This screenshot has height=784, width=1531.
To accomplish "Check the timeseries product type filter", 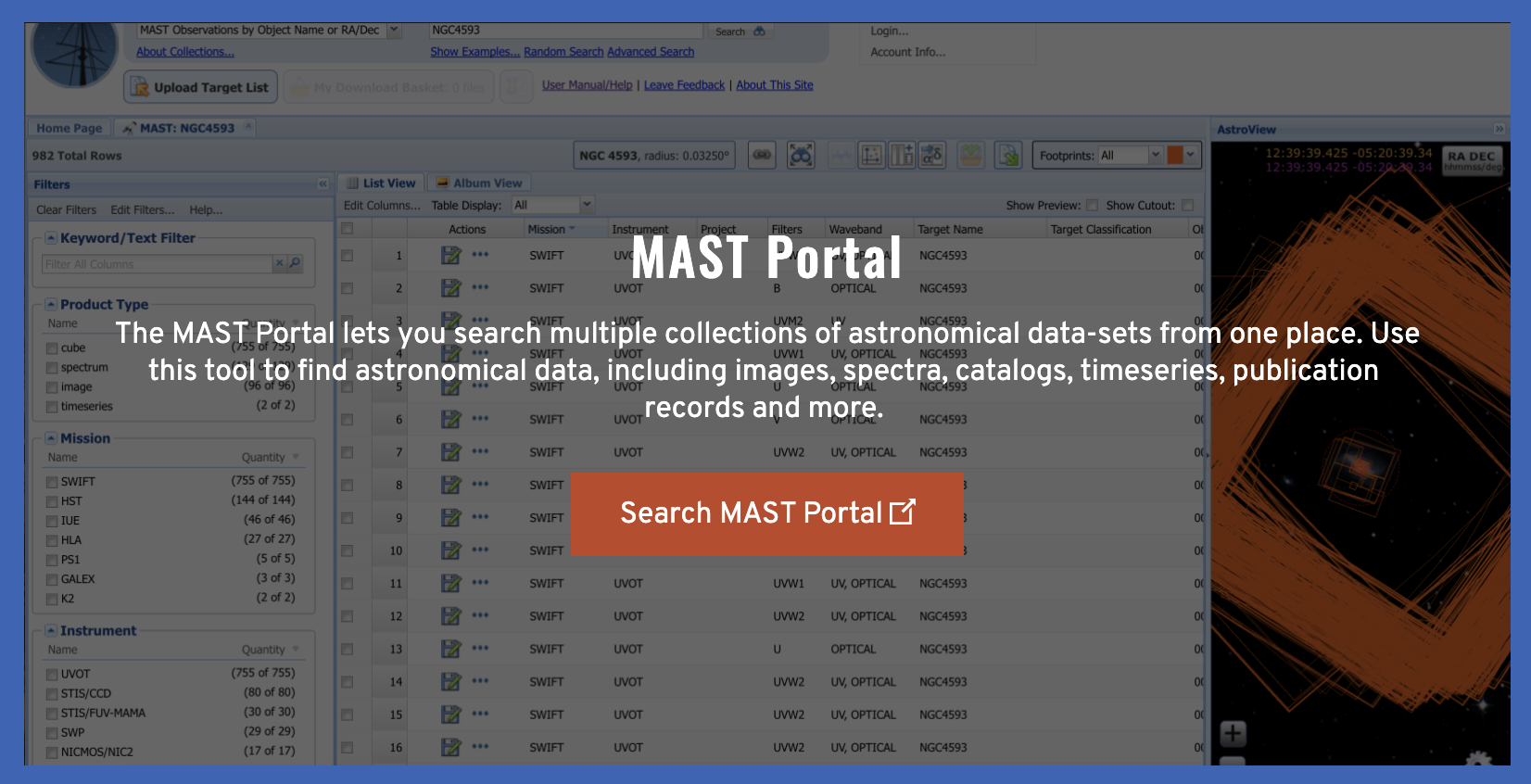I will coord(52,407).
